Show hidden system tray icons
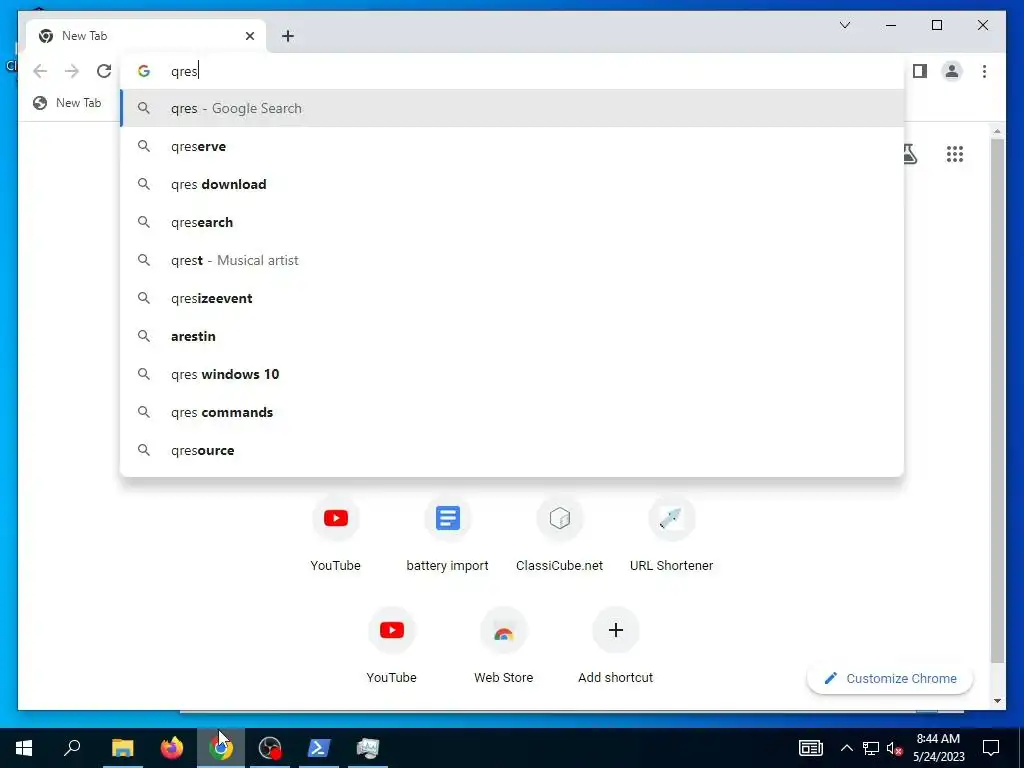1024x768 pixels. (x=846, y=748)
